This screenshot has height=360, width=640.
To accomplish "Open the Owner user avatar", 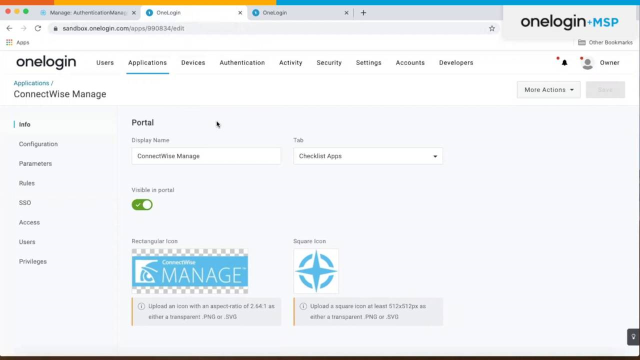I will 587,63.
